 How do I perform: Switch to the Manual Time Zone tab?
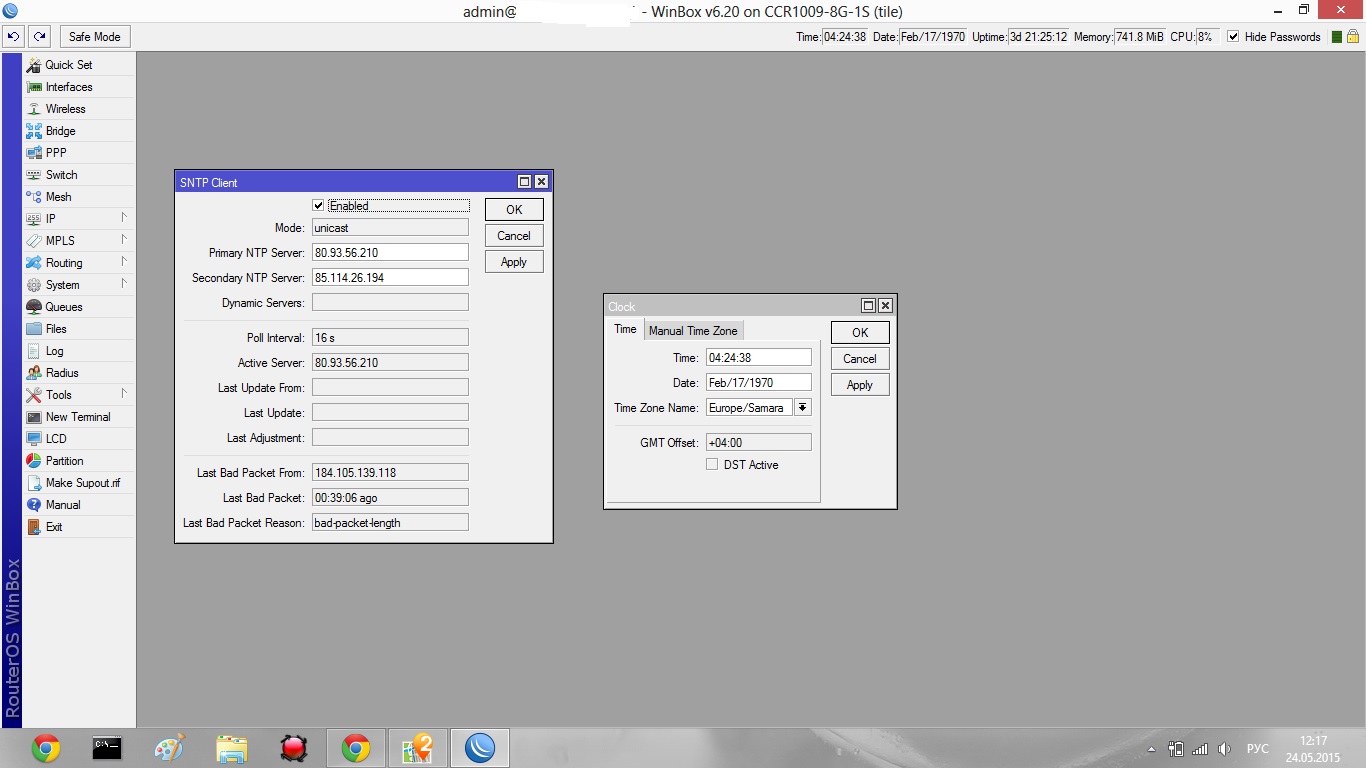pyautogui.click(x=693, y=331)
